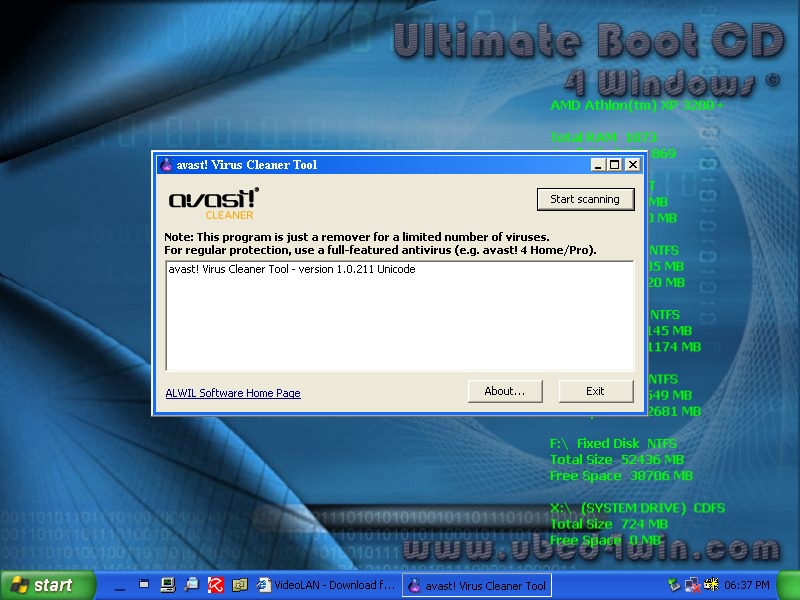
Task: Open the About dialog
Action: point(504,391)
